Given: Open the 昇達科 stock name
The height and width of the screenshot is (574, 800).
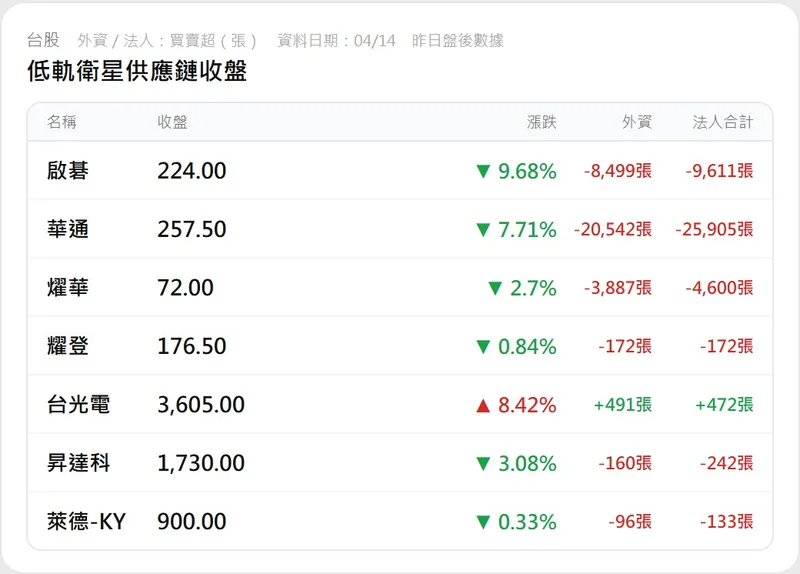Looking at the screenshot, I should tap(78, 464).
